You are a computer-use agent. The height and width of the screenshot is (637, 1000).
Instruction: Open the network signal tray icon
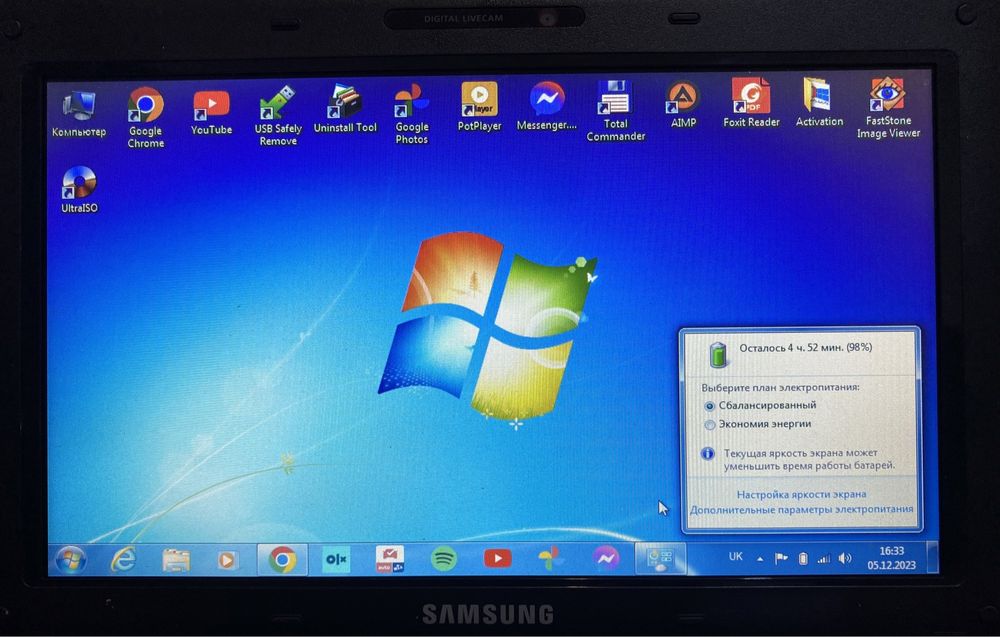coord(824,559)
